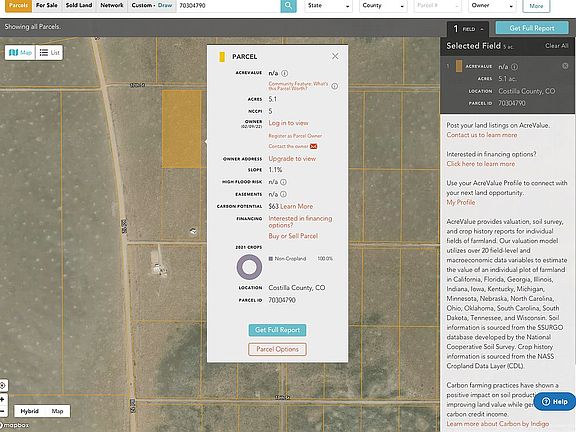Screen dimensions: 576x432
Task: Click Learn more about Carbon by Indigo
Action: (x=498, y=424)
